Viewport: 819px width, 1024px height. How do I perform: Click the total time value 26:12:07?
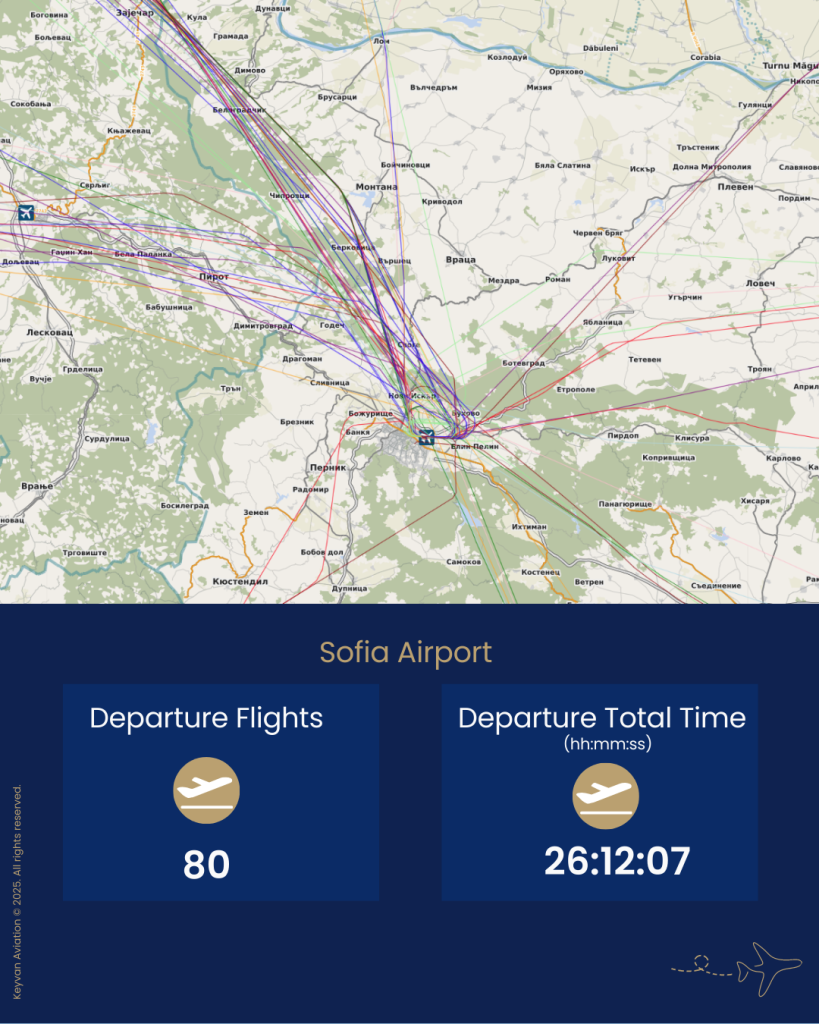pyautogui.click(x=617, y=860)
